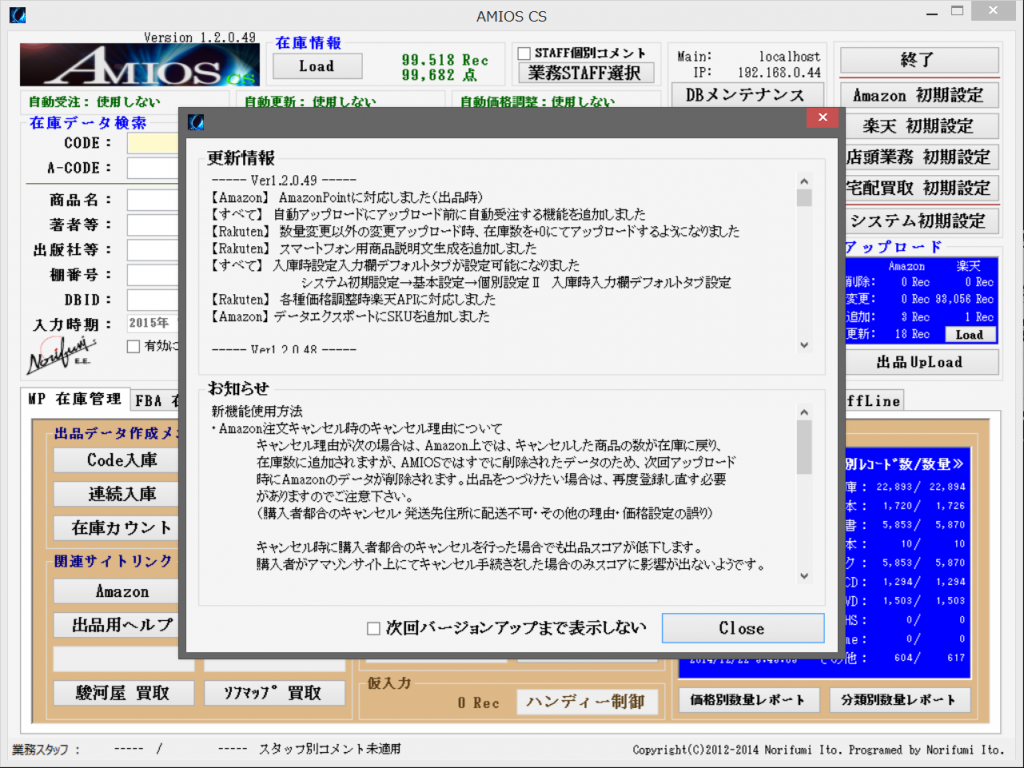Open DBメンテナンス

[x=745, y=95]
